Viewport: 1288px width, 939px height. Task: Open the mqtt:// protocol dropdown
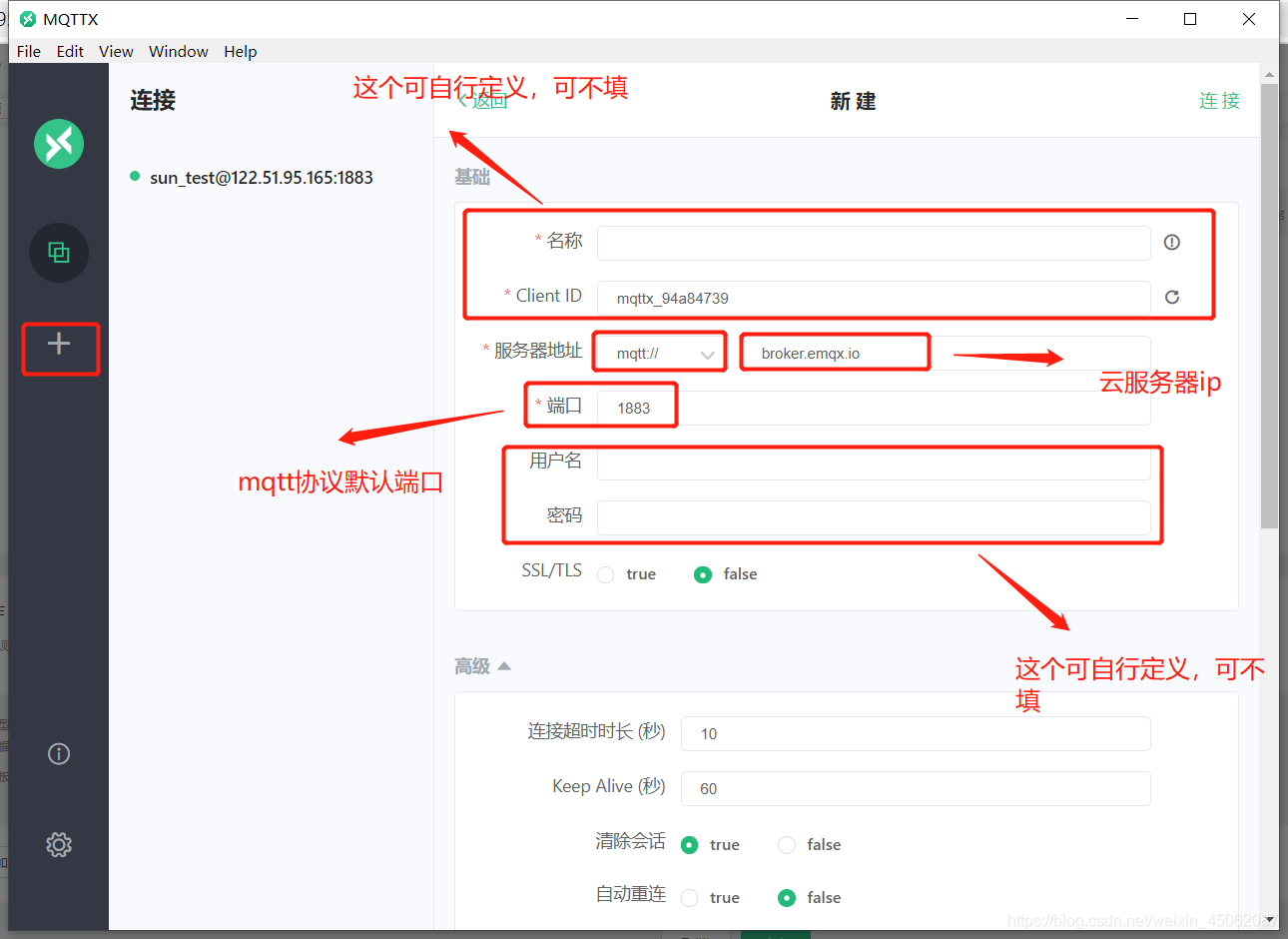click(663, 354)
